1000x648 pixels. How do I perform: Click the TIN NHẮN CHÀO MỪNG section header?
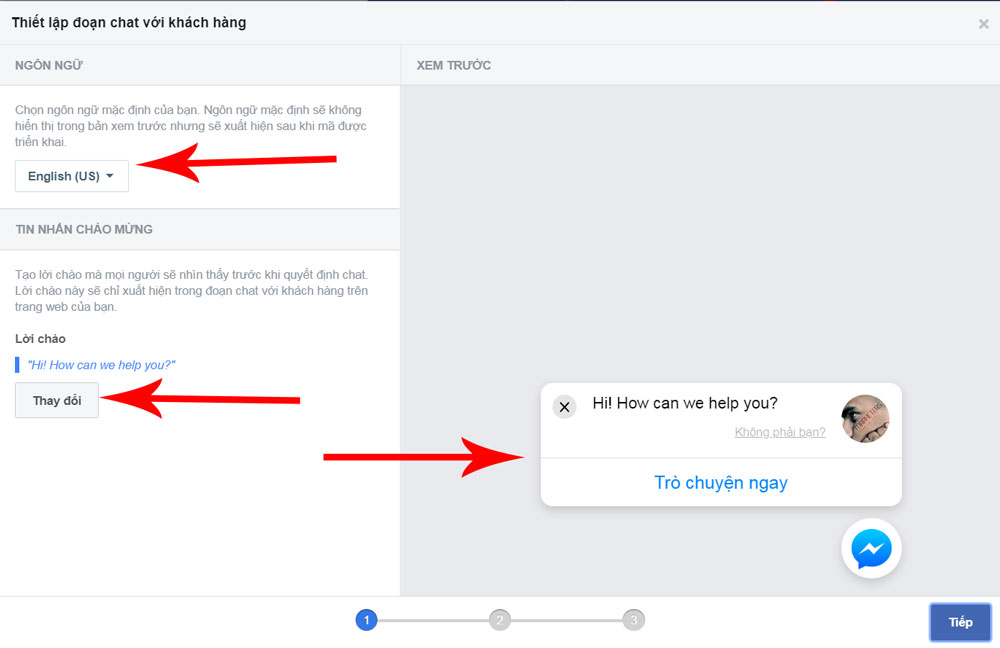tap(84, 229)
